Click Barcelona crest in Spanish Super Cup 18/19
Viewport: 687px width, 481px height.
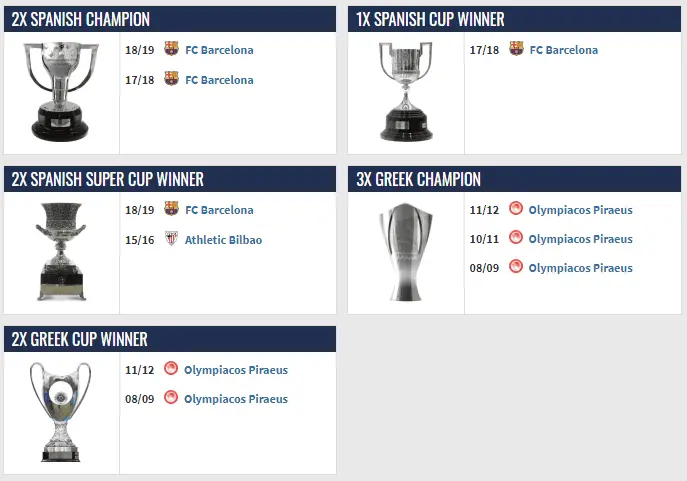coord(171,210)
